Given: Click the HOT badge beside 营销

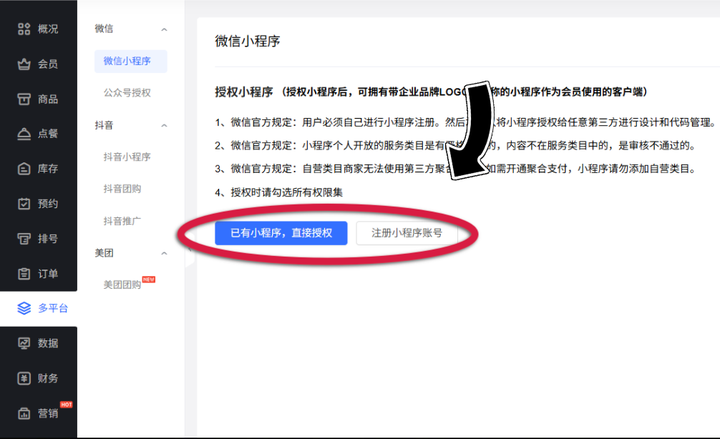Looking at the screenshot, I should coord(66,405).
